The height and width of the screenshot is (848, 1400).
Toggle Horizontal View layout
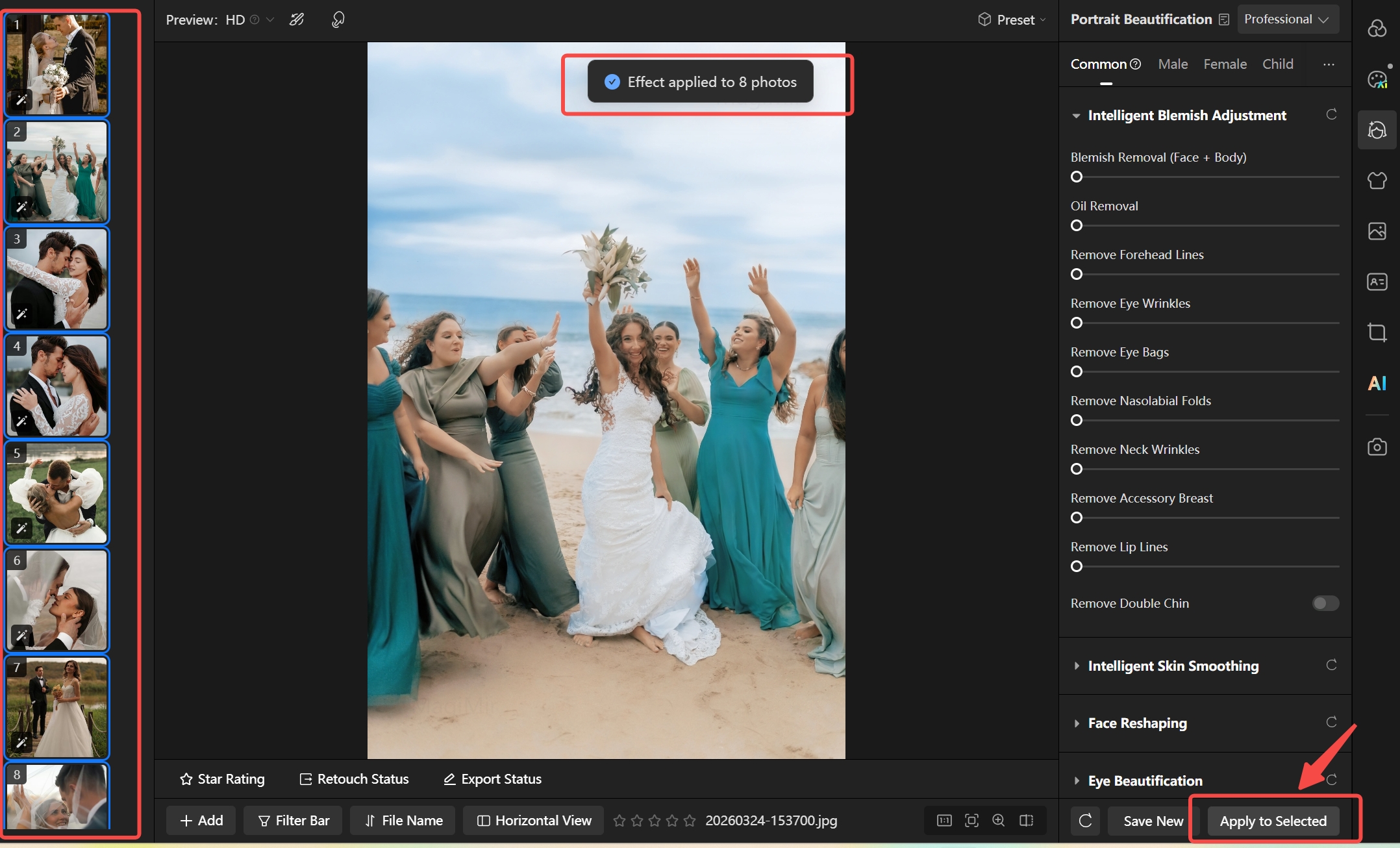pos(534,821)
